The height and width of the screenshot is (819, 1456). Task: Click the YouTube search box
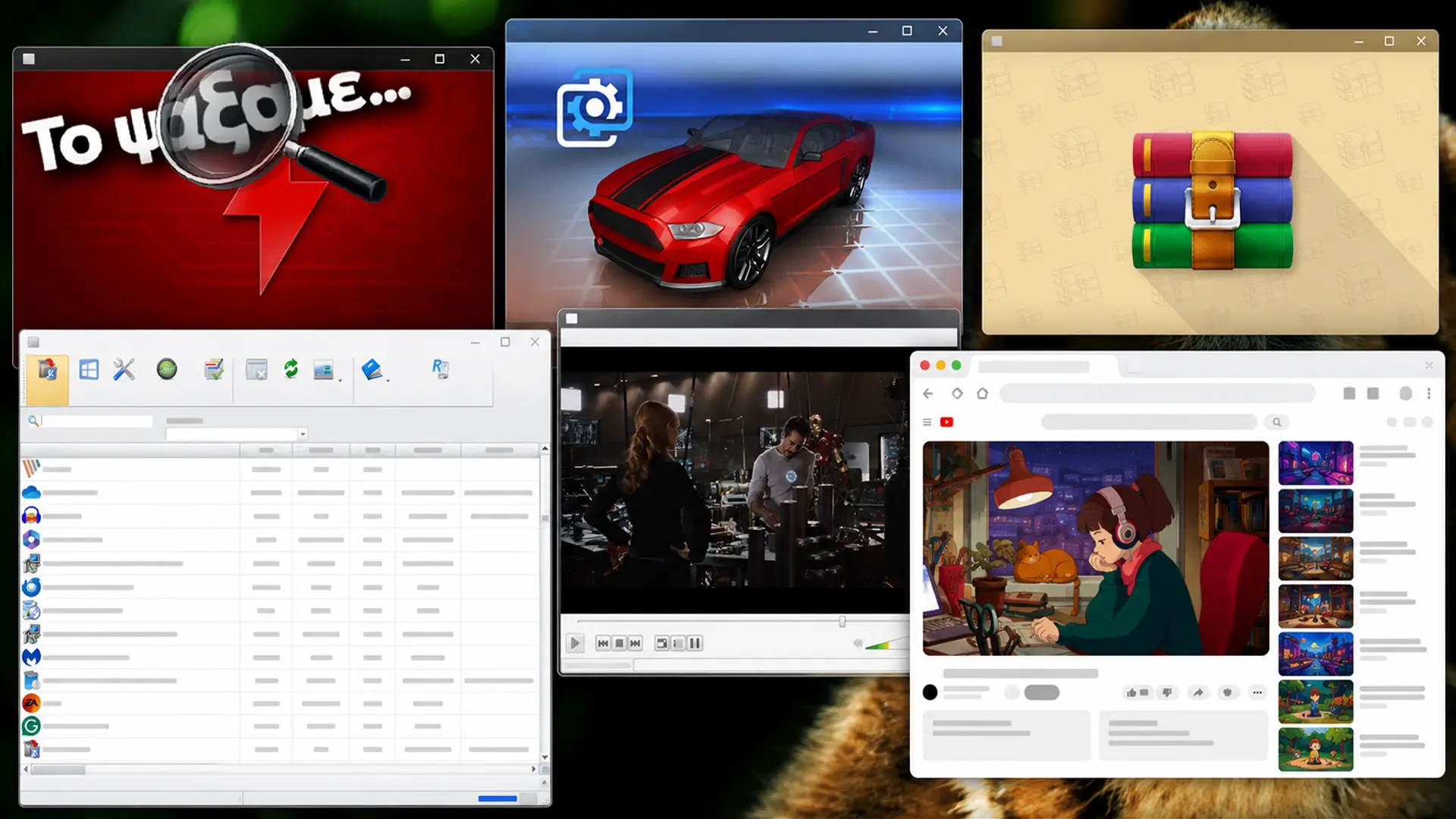(x=1150, y=422)
